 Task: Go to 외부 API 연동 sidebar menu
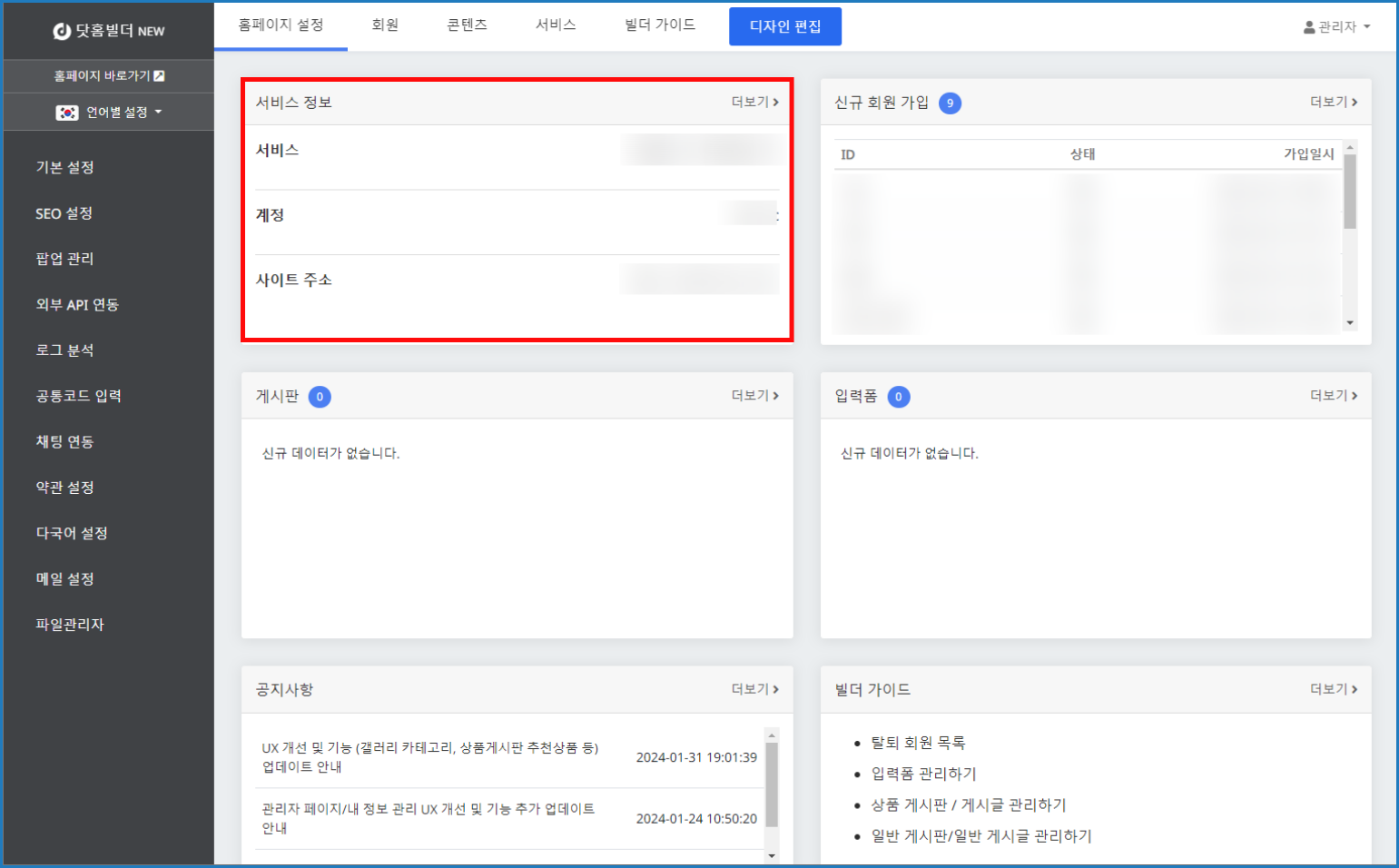(77, 304)
